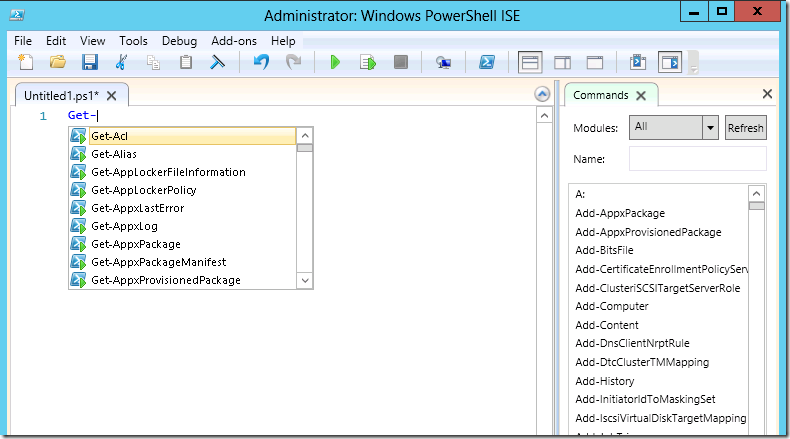This screenshot has height=439, width=790.
Task: Select Add-DnsClientNrptRule command
Action: 632,343
